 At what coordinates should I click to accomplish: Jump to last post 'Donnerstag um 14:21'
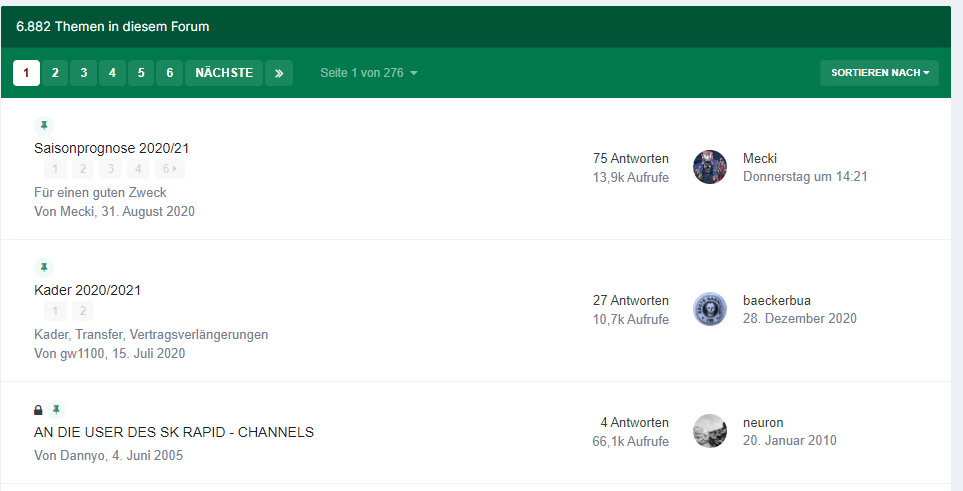(804, 176)
